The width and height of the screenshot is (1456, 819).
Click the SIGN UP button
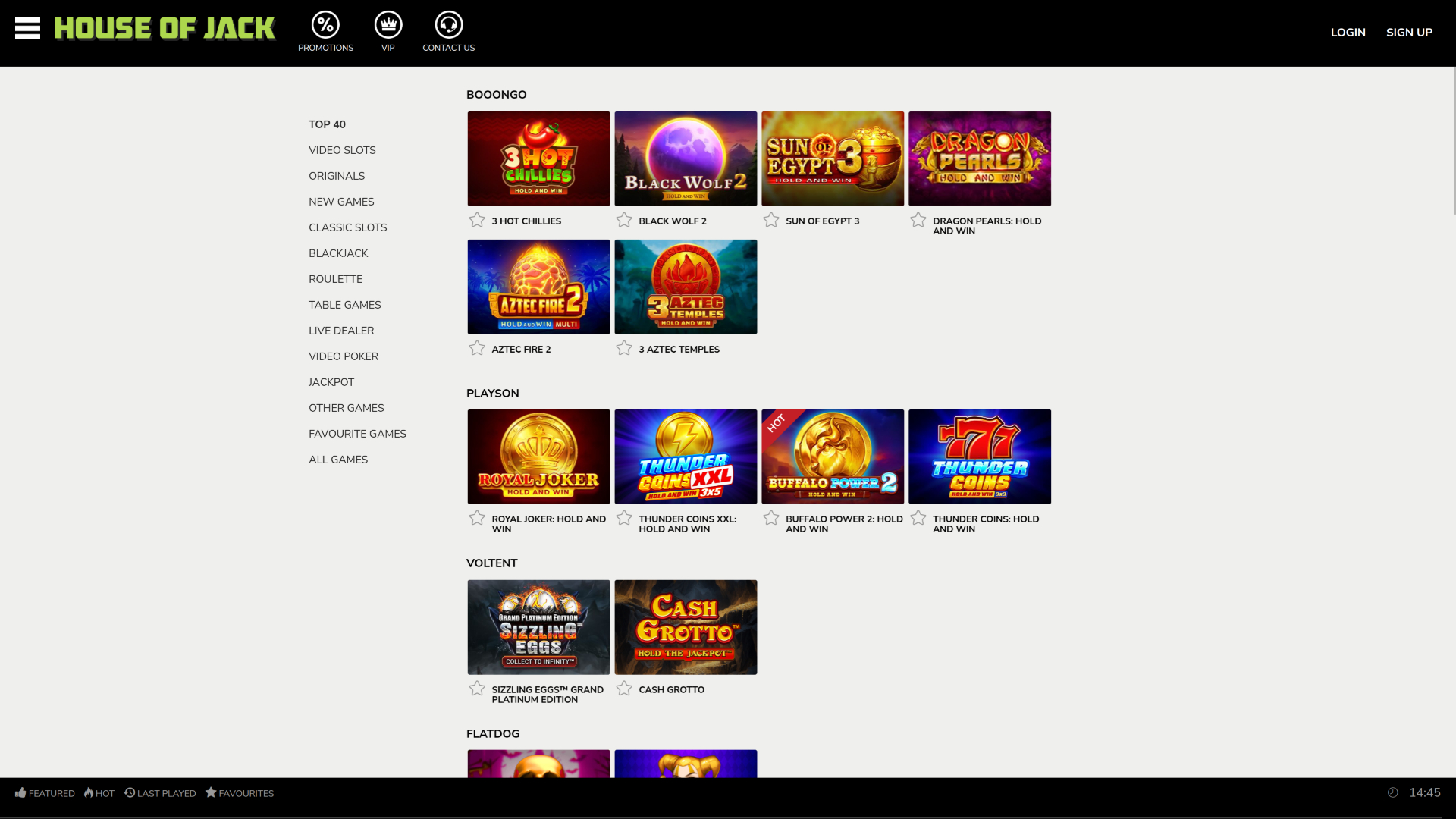(1409, 32)
